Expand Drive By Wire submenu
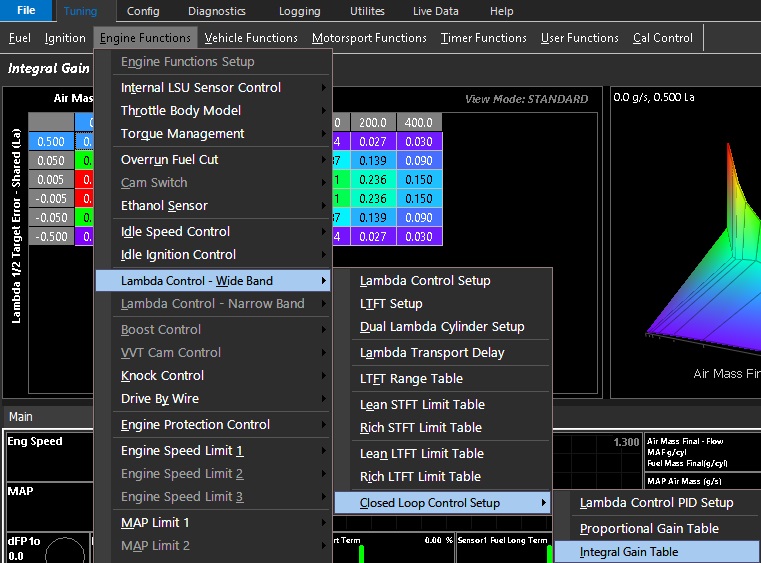Image resolution: width=761 pixels, height=563 pixels. [214, 398]
